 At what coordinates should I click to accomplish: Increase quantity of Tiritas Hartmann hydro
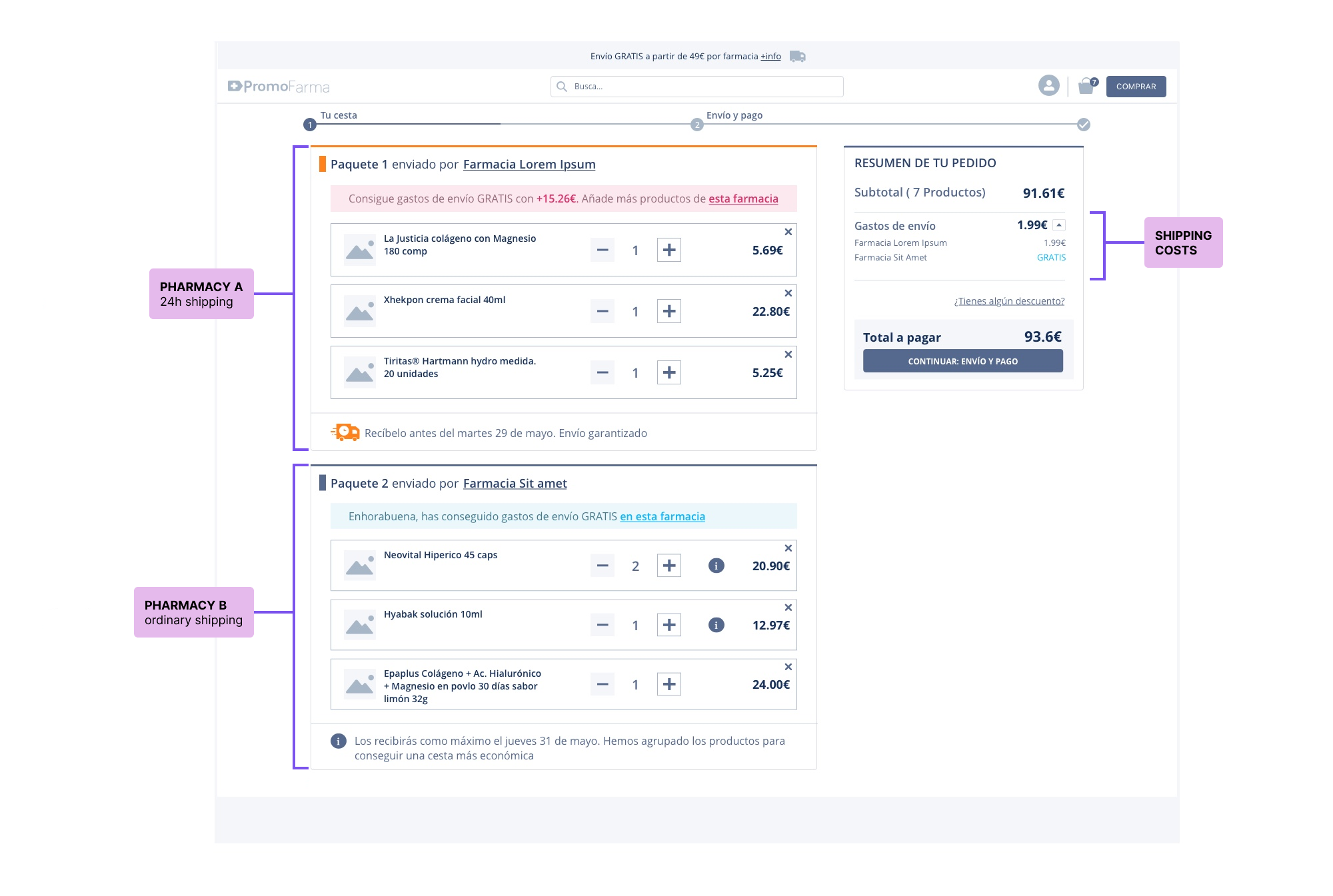pyautogui.click(x=669, y=373)
